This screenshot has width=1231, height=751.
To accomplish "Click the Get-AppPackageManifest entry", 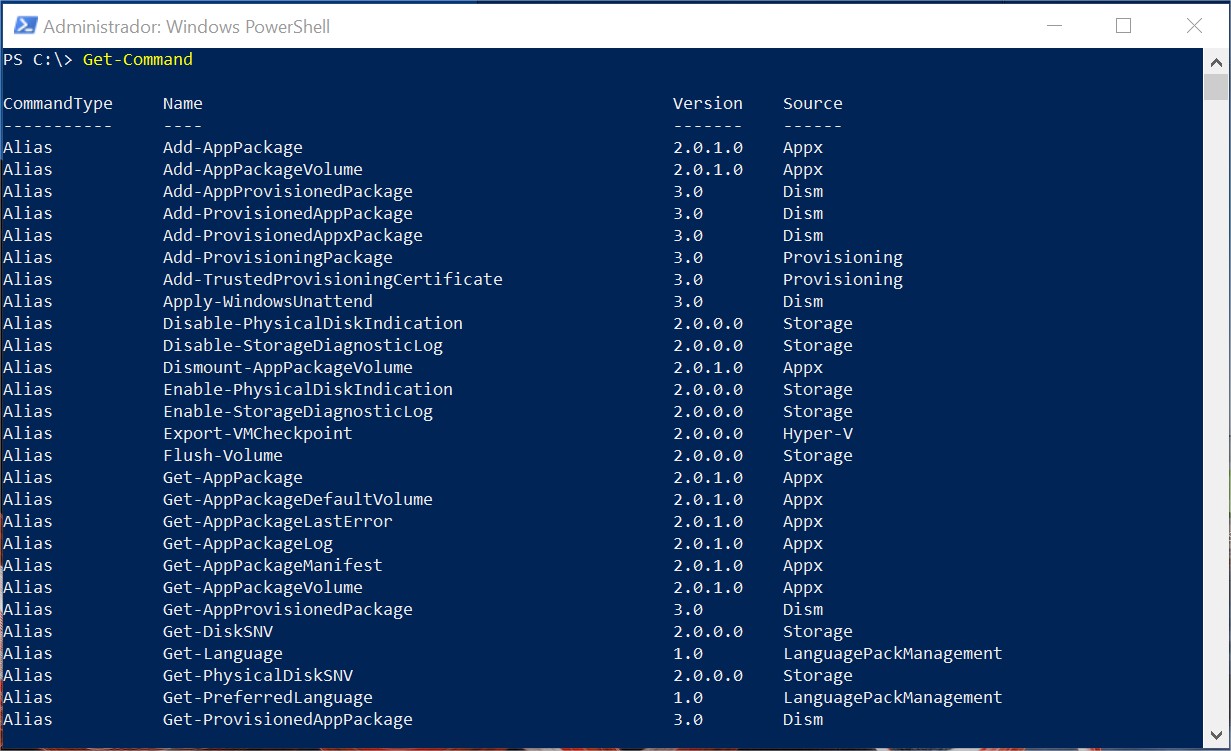I will pos(273,566).
